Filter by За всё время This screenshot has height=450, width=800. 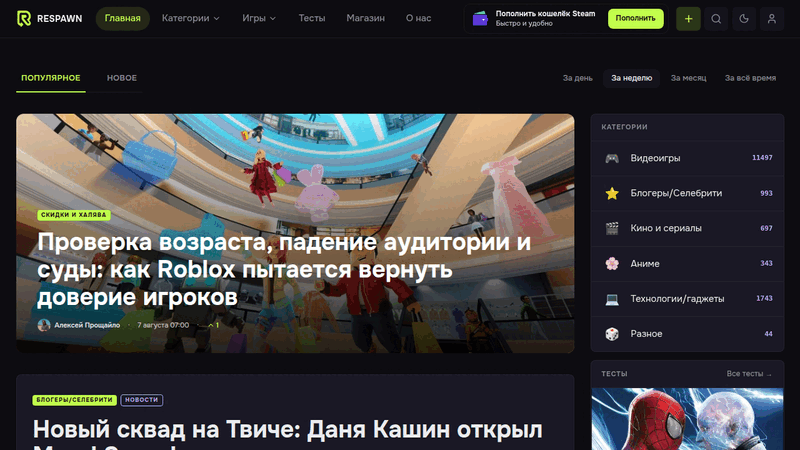tap(750, 78)
